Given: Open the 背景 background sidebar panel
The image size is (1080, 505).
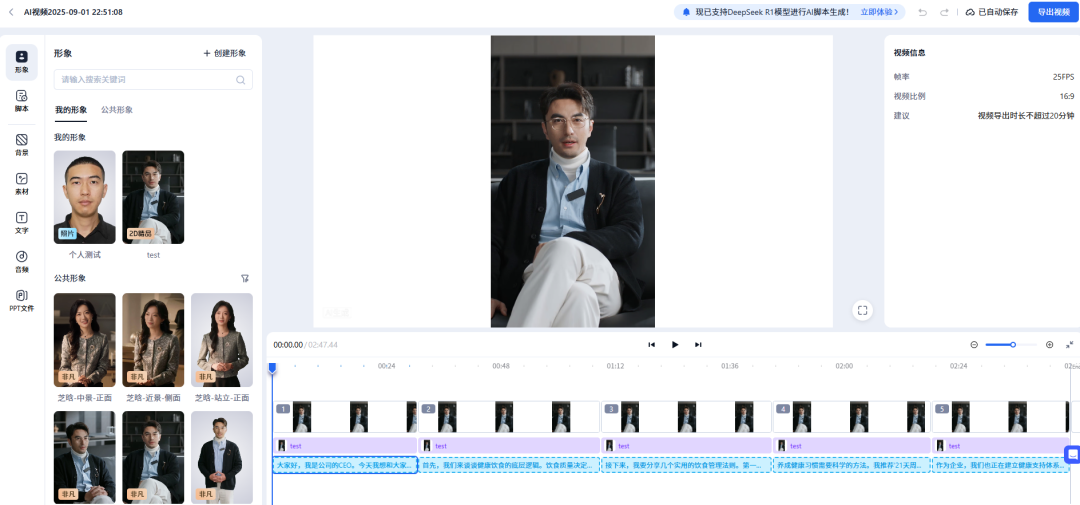Looking at the screenshot, I should [x=21, y=145].
